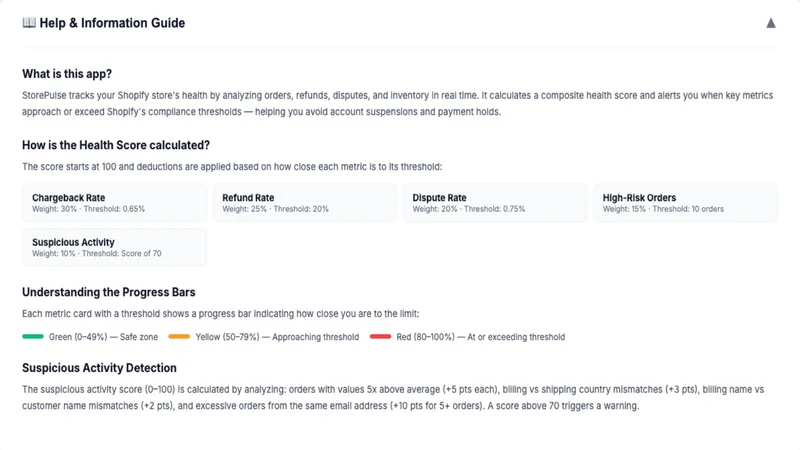Select the Refund Rate metric card
This screenshot has height=450, width=800.
(x=305, y=203)
